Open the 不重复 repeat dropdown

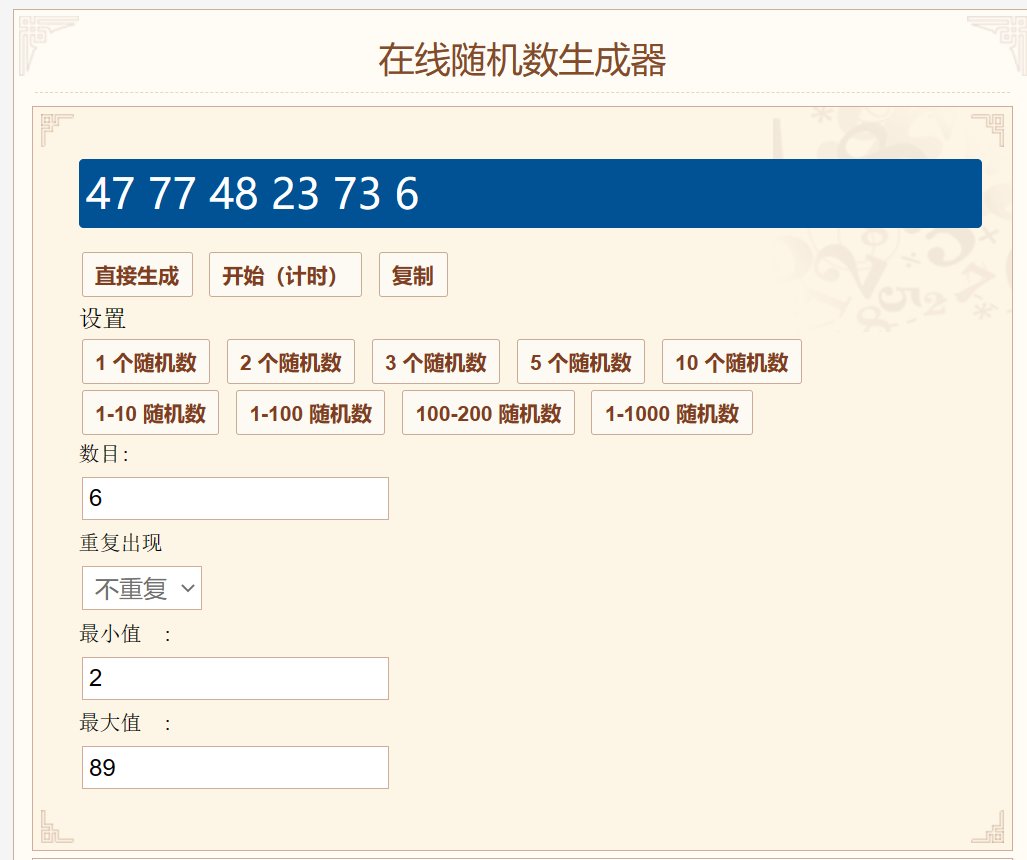tap(142, 588)
